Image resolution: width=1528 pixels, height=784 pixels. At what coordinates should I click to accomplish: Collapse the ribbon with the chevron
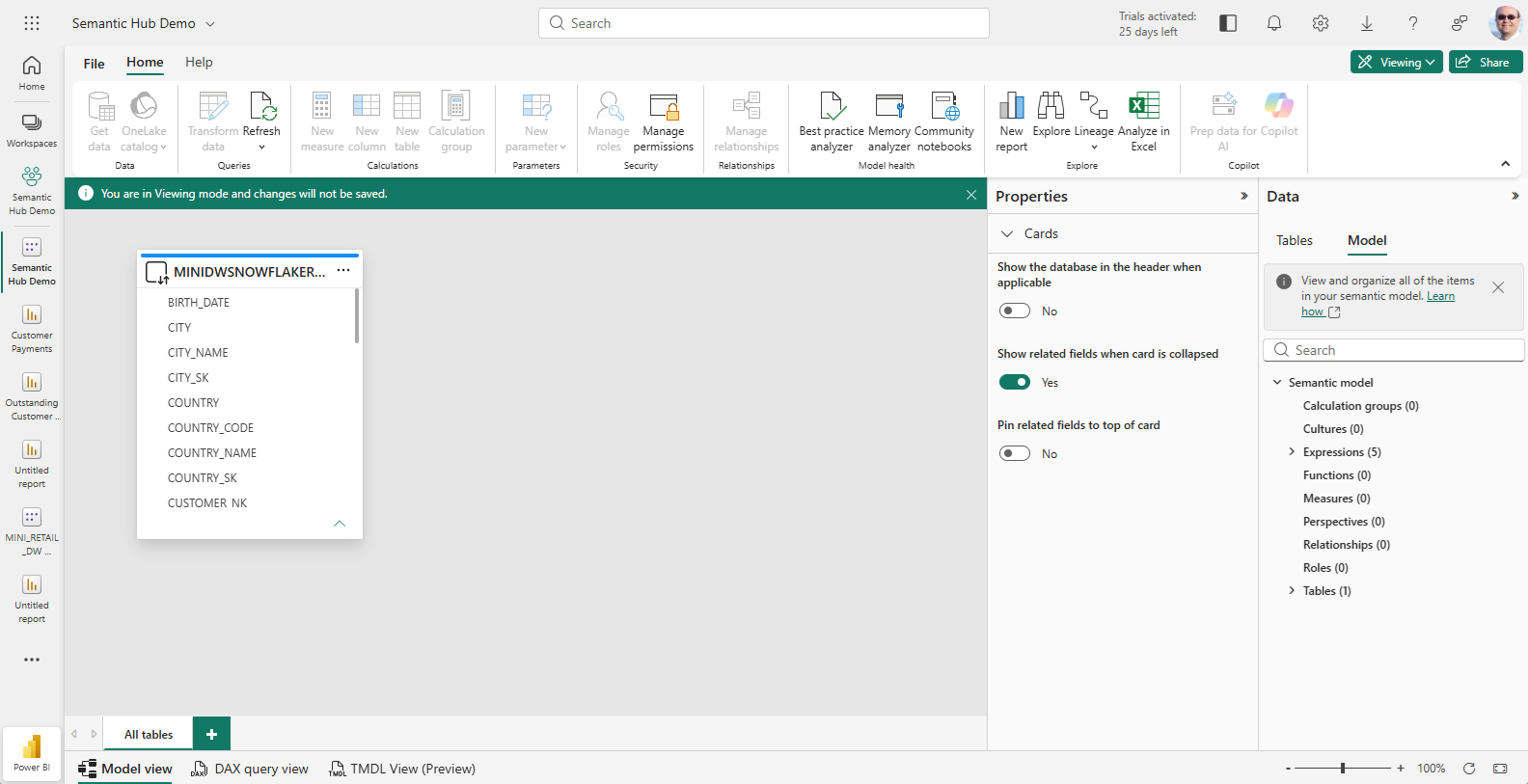pyautogui.click(x=1506, y=164)
